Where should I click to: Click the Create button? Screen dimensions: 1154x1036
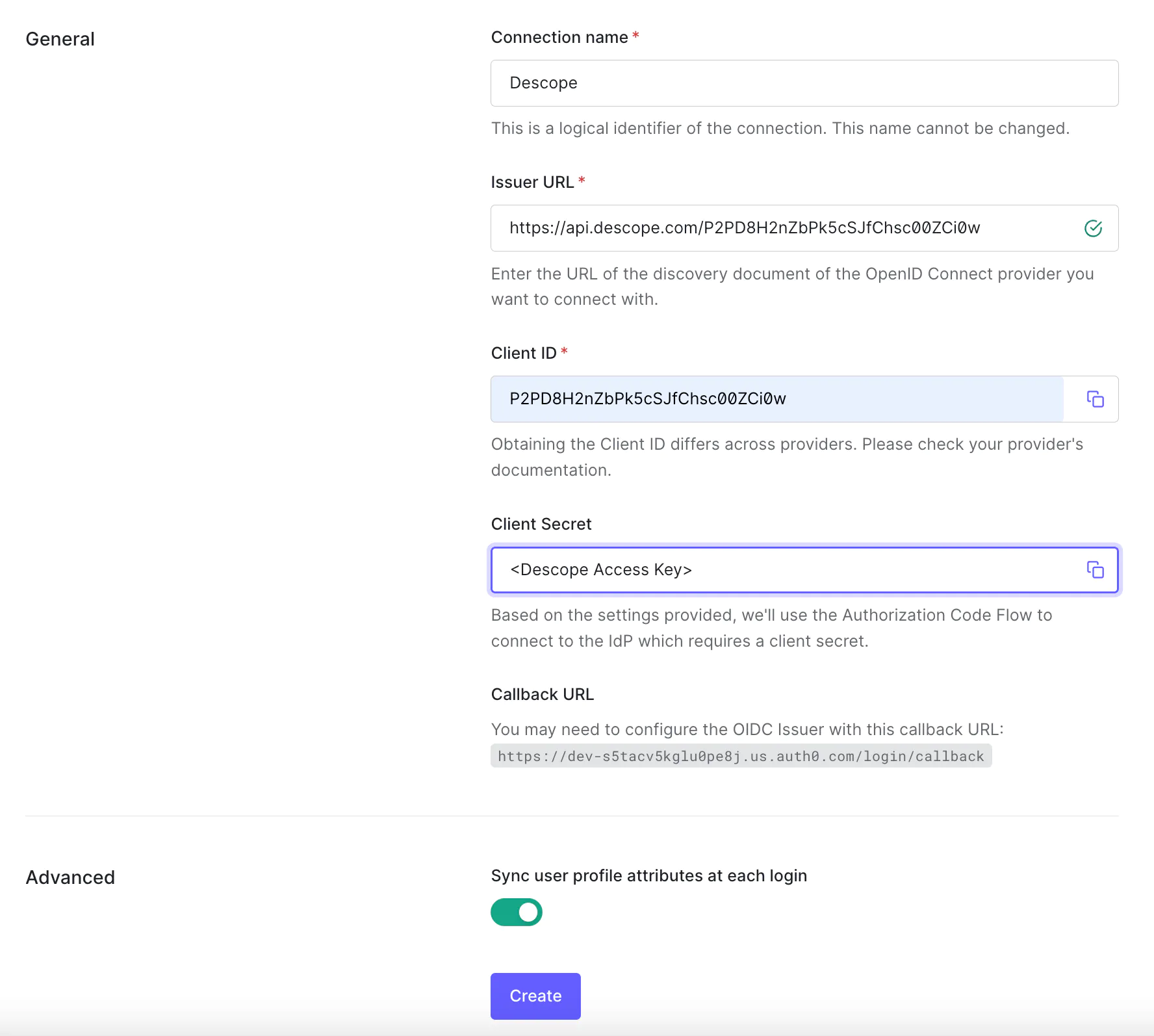pyautogui.click(x=535, y=996)
